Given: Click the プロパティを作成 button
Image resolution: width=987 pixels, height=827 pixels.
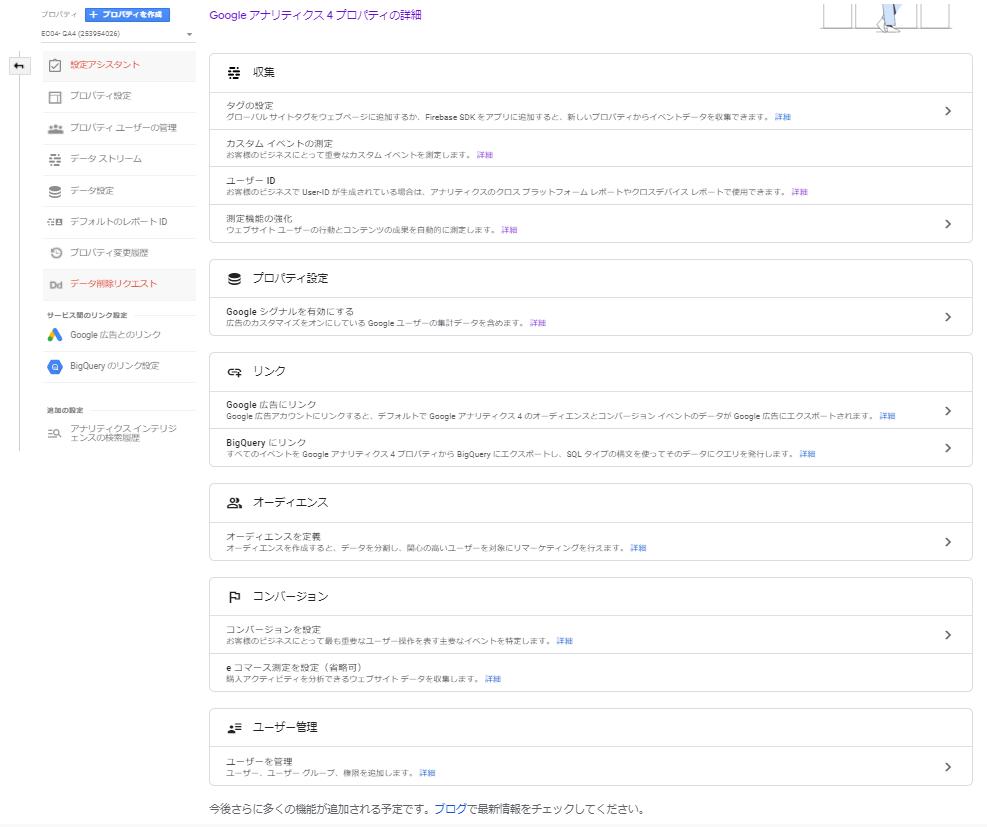Looking at the screenshot, I should click(128, 15).
